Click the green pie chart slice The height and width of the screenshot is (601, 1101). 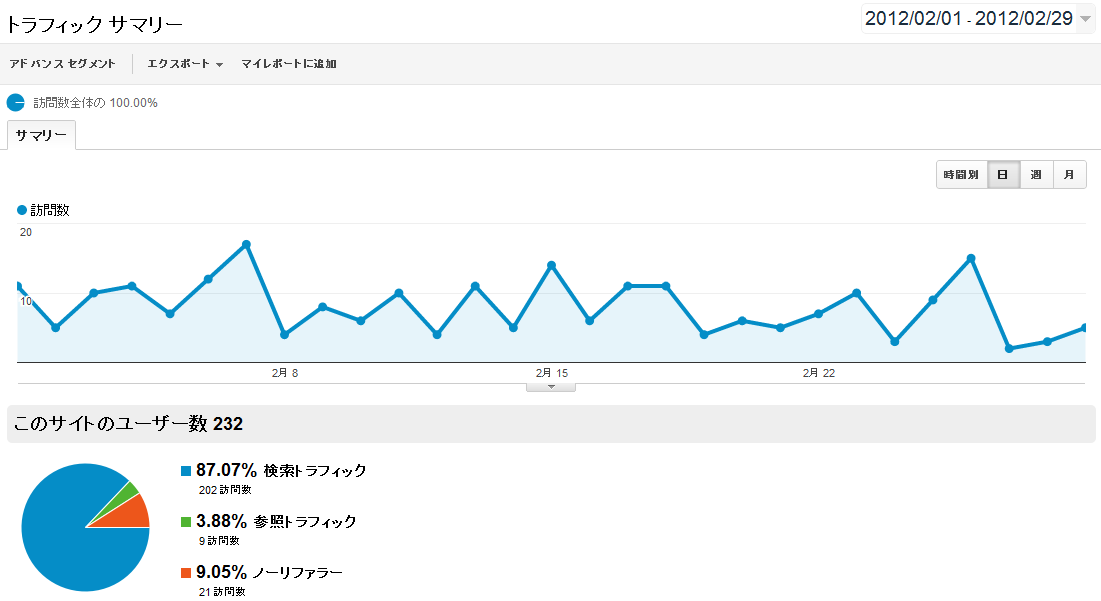[128, 491]
